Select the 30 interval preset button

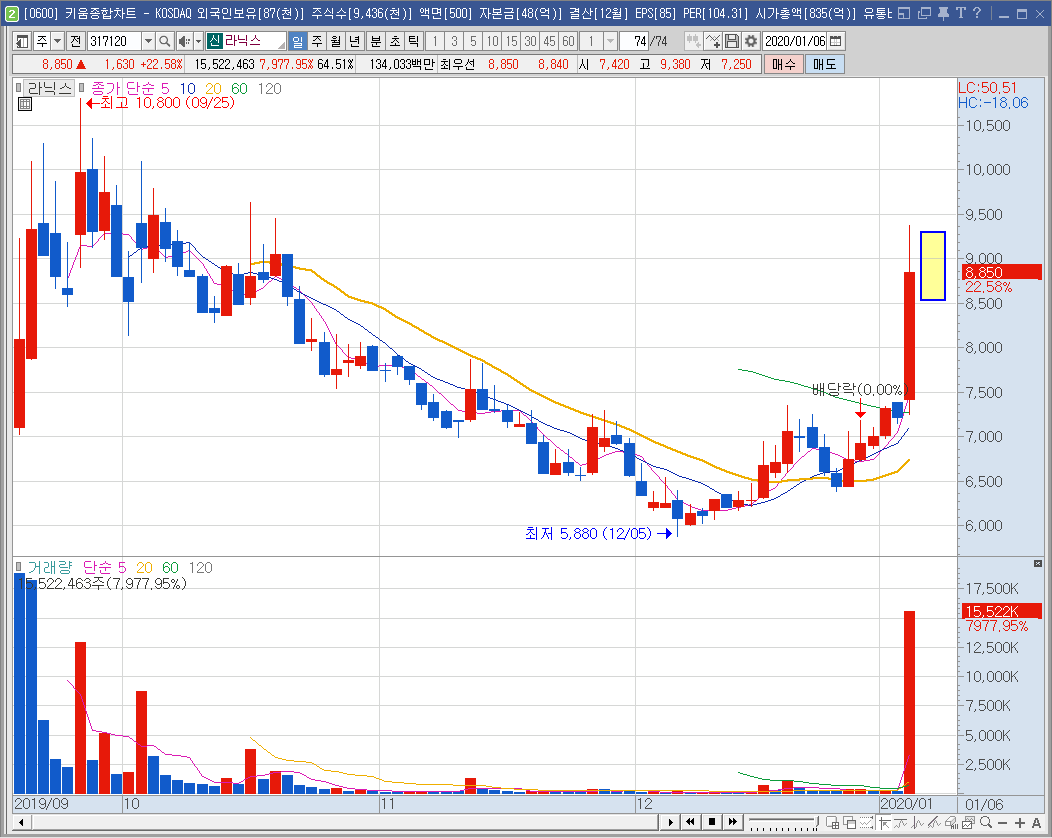click(530, 42)
